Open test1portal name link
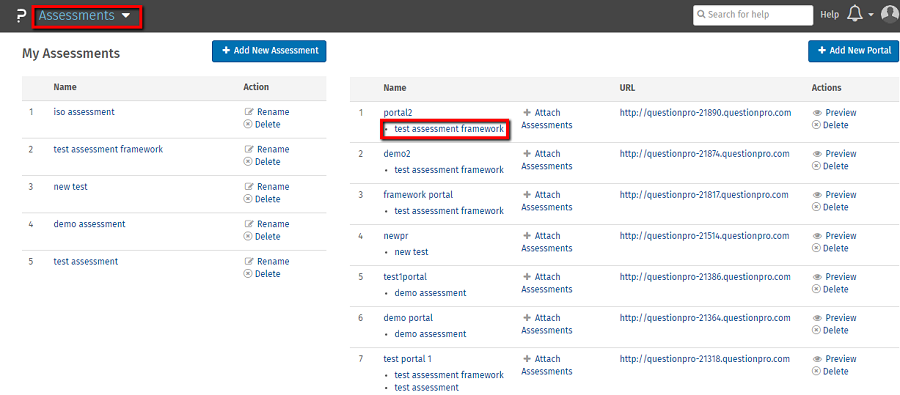 click(x=405, y=277)
